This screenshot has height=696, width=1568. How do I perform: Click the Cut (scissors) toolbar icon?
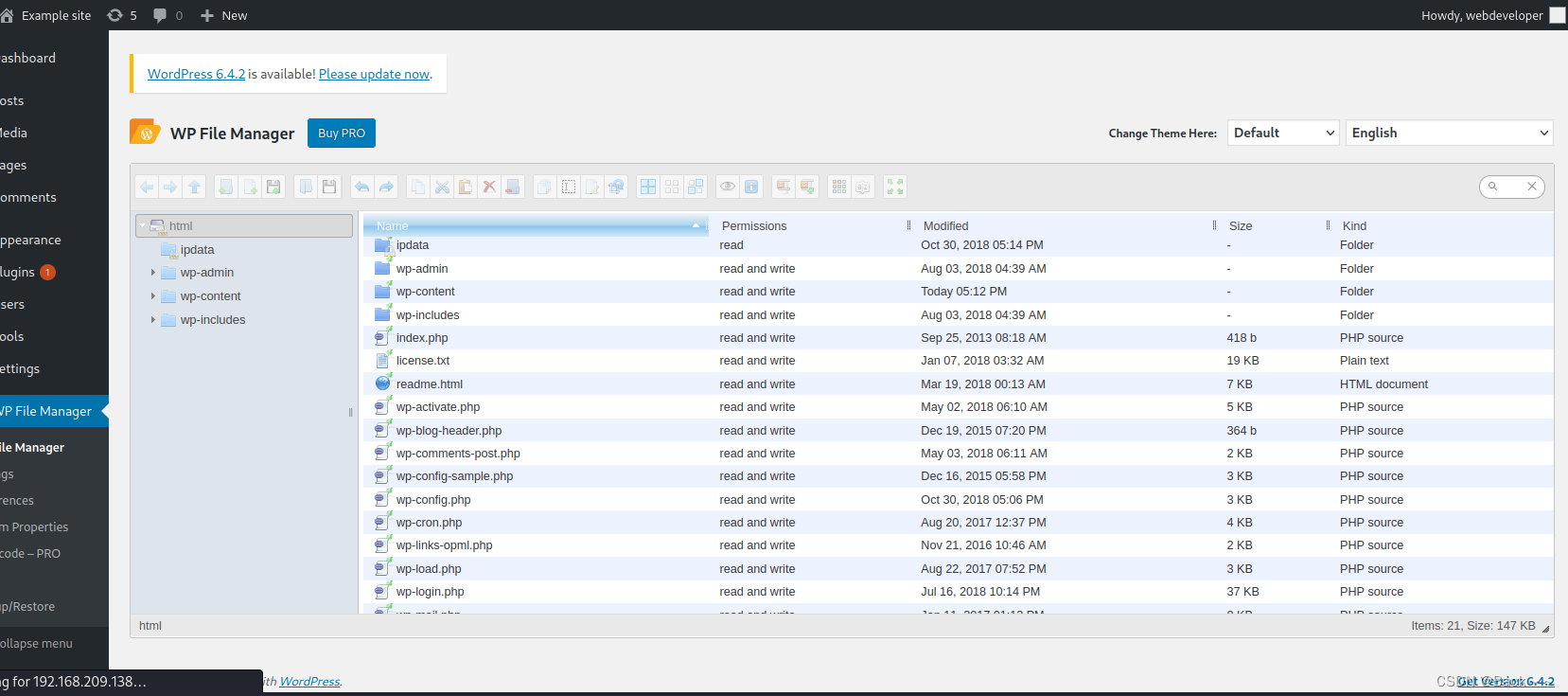442,187
